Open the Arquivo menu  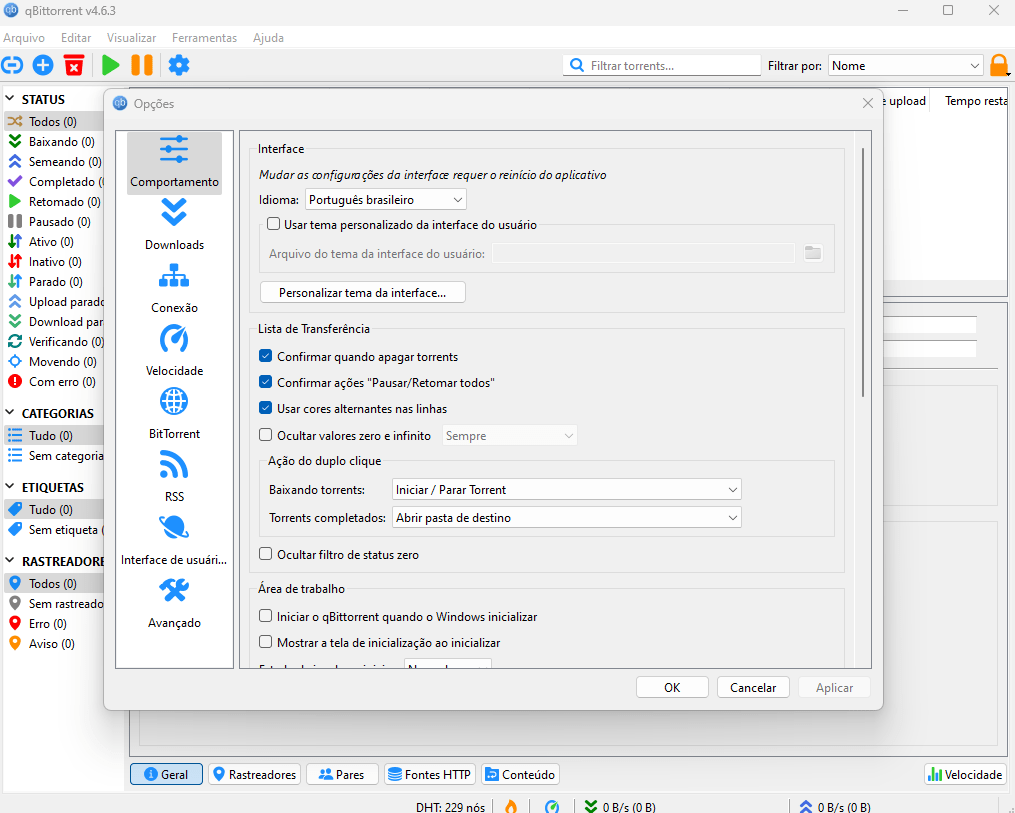coord(24,38)
